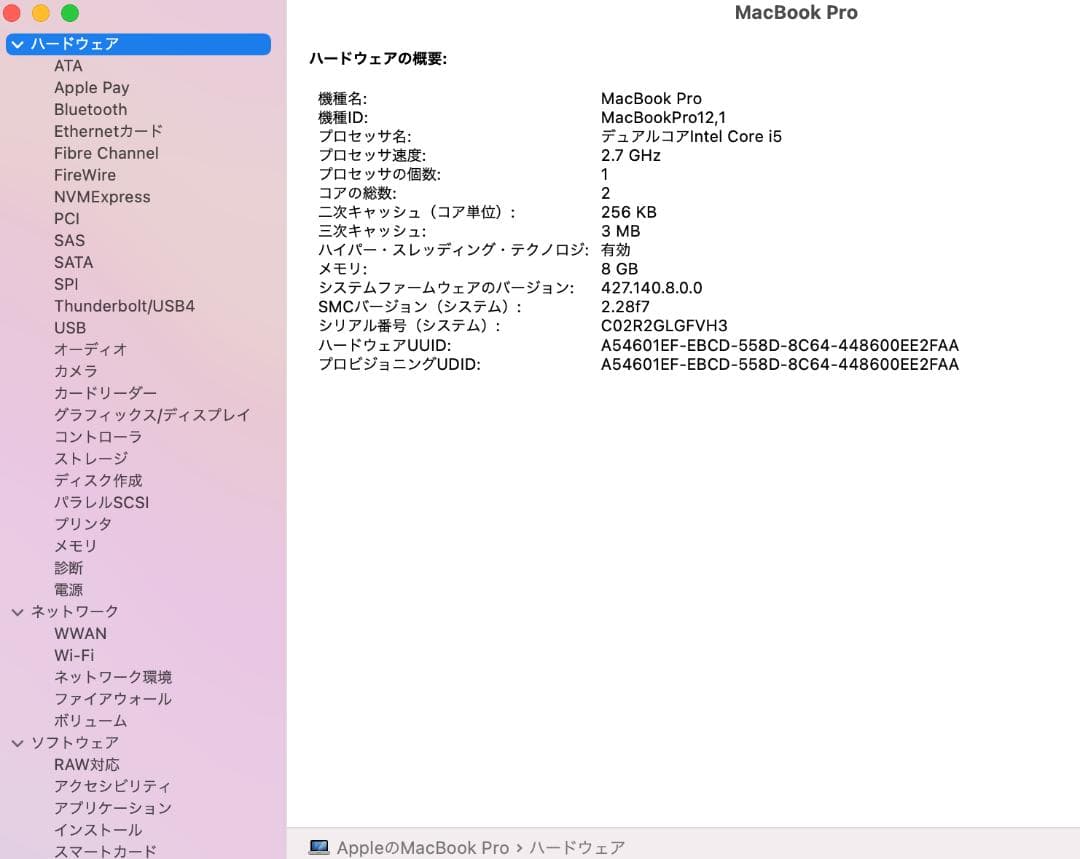The height and width of the screenshot is (859, 1080).
Task: Collapse the ネットワーク section
Action: (17, 611)
